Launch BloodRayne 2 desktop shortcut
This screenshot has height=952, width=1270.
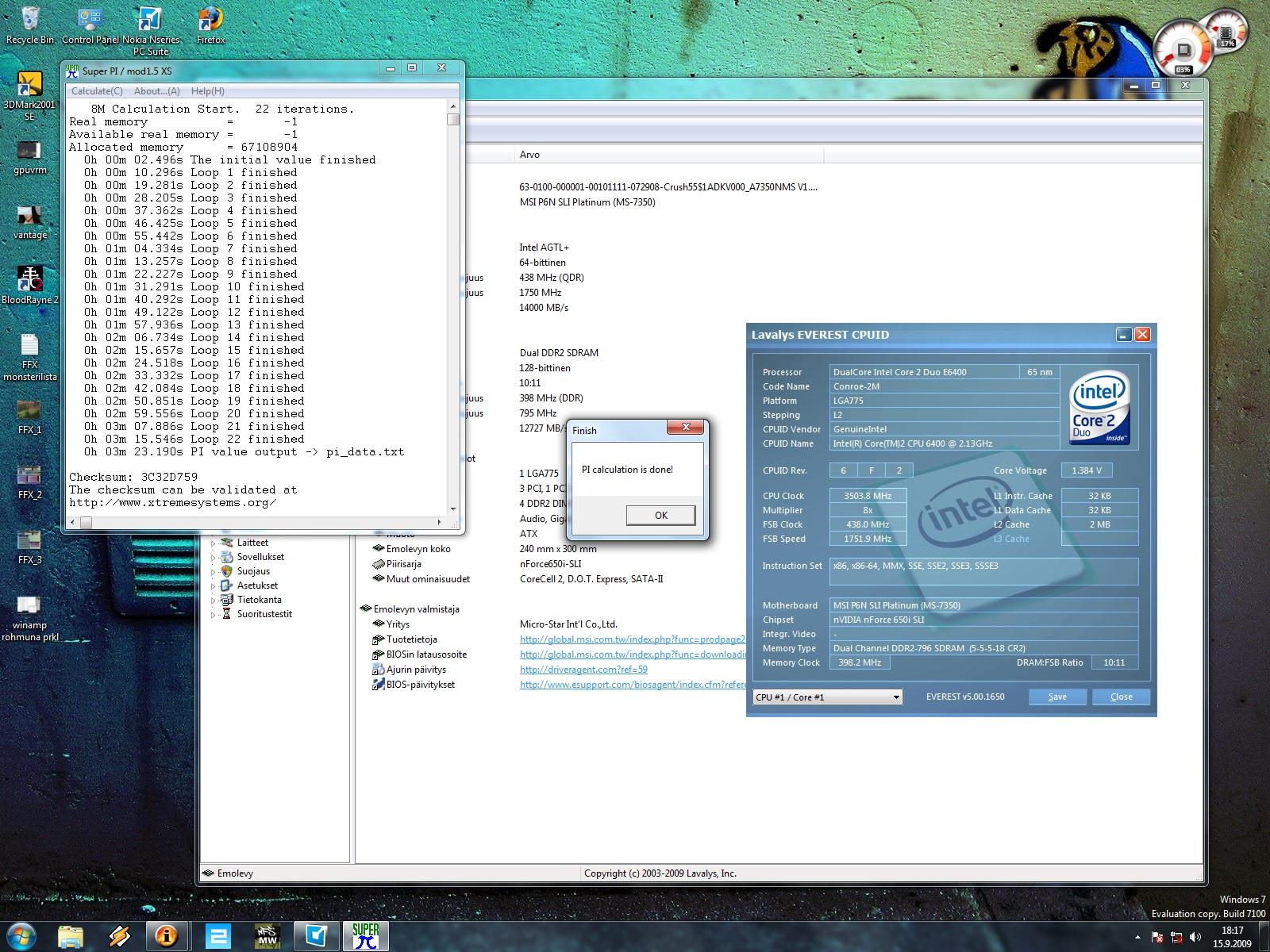(x=29, y=285)
